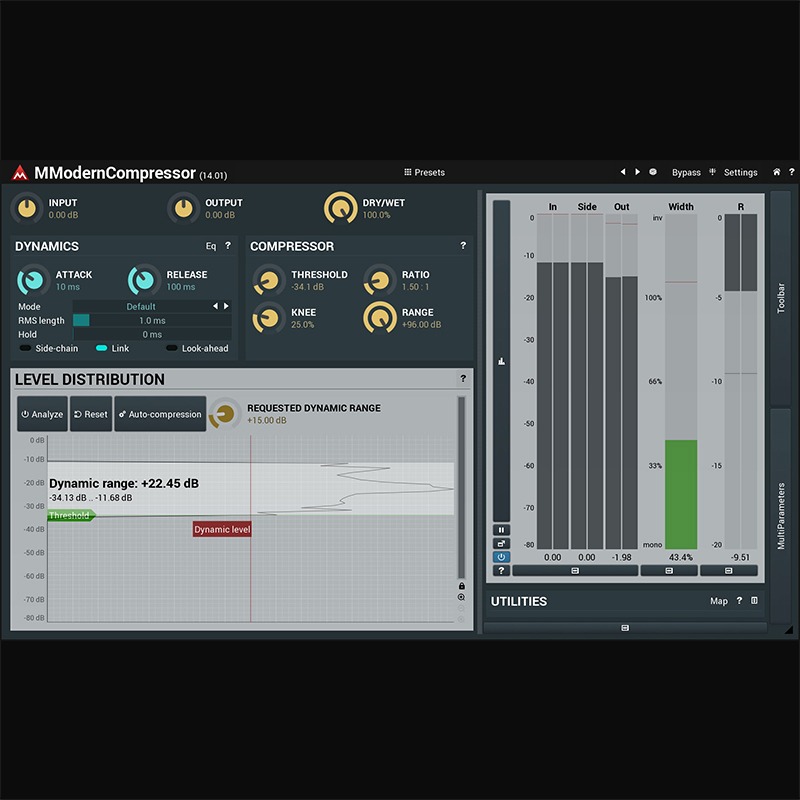The height and width of the screenshot is (800, 800).
Task: Click the RATIO value 1.50 : 1
Action: pyautogui.click(x=415, y=287)
